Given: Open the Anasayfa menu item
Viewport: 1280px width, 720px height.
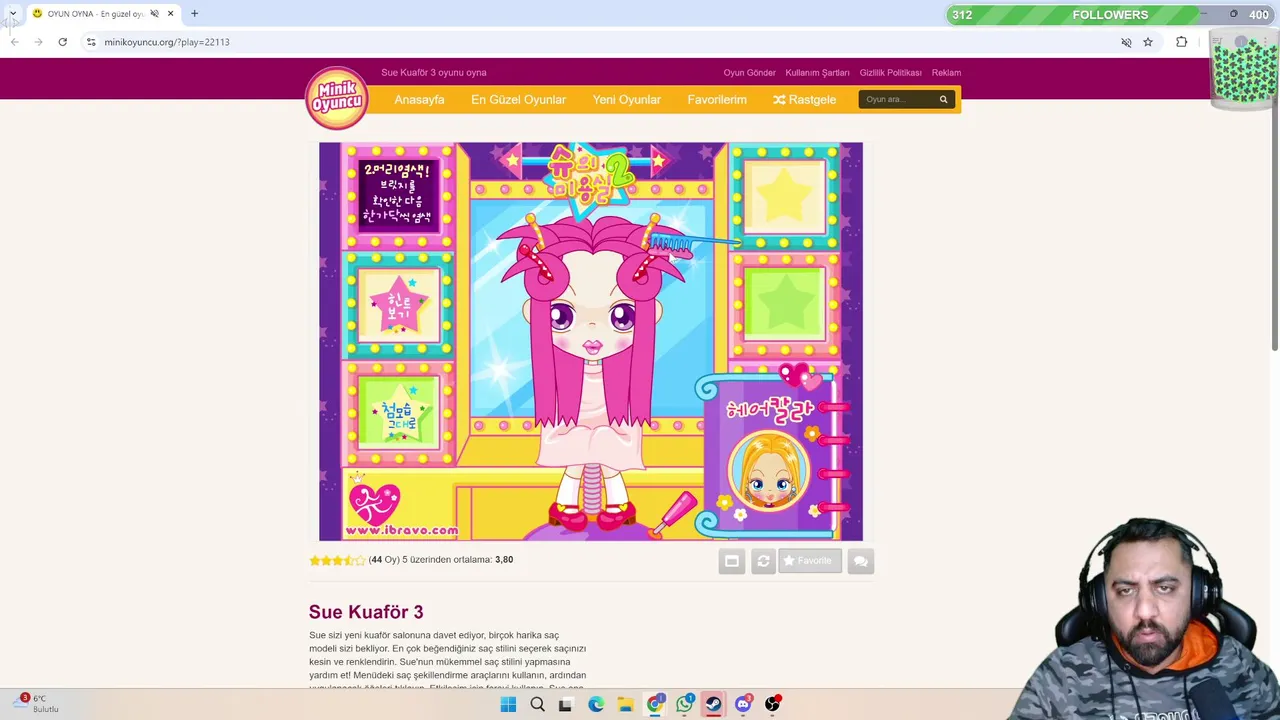Looking at the screenshot, I should [419, 100].
